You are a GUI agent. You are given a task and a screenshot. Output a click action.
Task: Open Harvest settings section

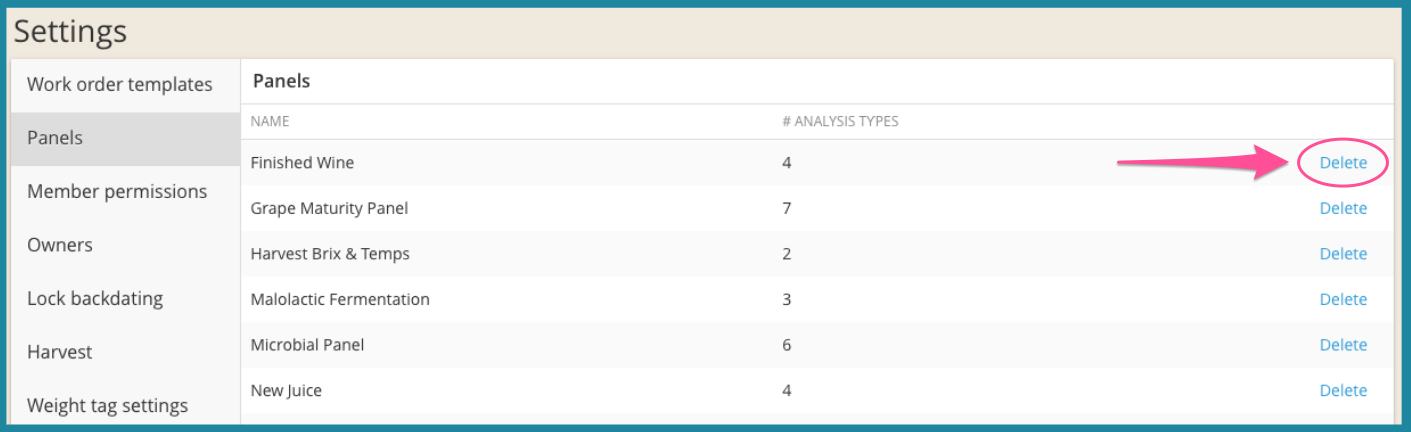tap(60, 352)
